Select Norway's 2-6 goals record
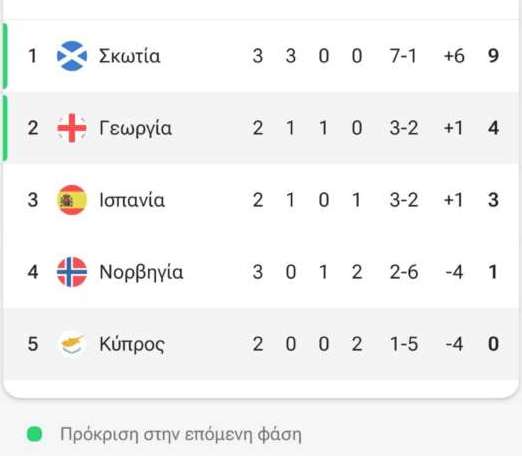This screenshot has width=522, height=456. (x=404, y=272)
